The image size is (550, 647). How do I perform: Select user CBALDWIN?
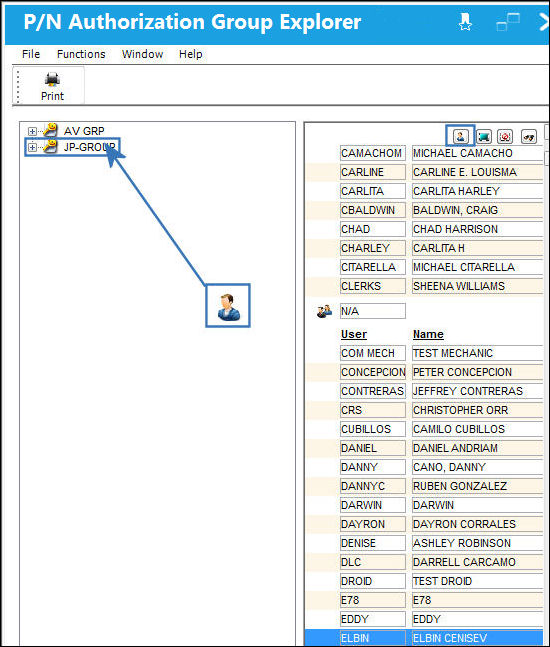point(373,210)
